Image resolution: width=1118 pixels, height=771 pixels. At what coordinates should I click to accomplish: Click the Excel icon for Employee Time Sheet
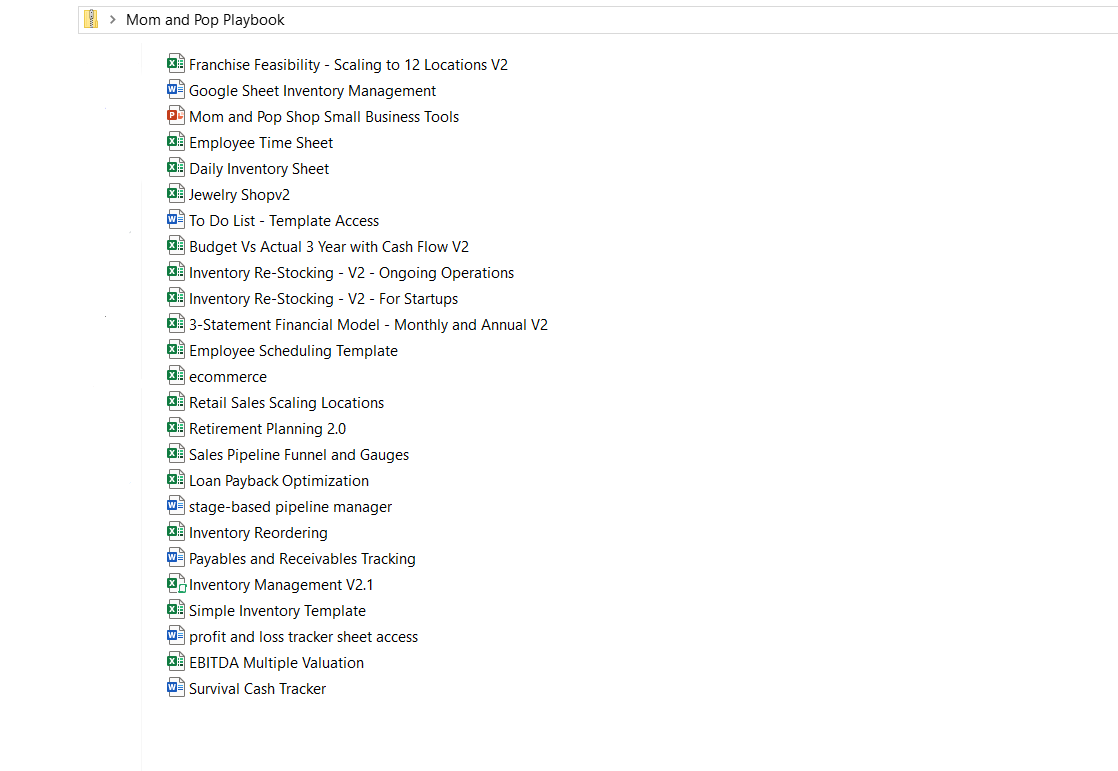[175, 142]
